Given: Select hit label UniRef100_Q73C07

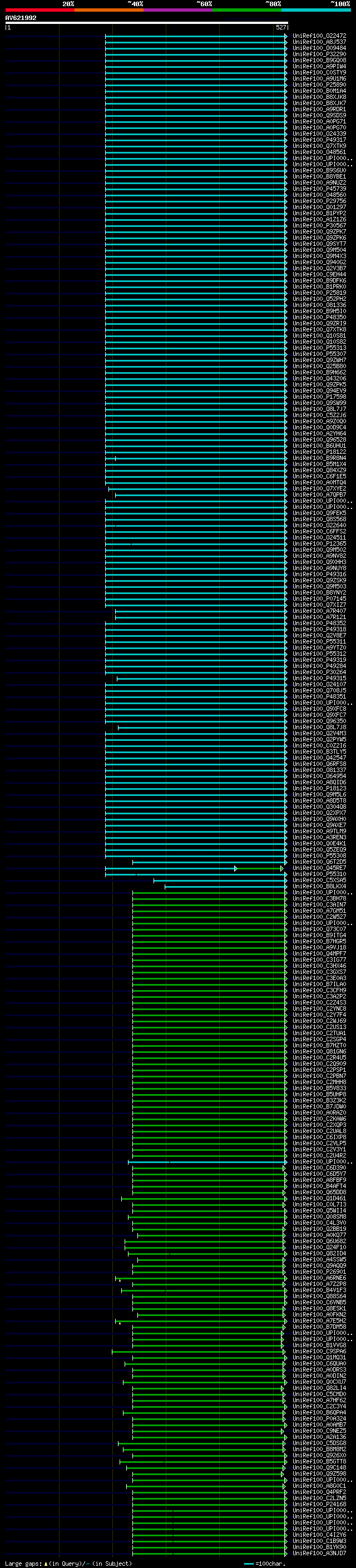Looking at the screenshot, I should [x=319, y=929].
